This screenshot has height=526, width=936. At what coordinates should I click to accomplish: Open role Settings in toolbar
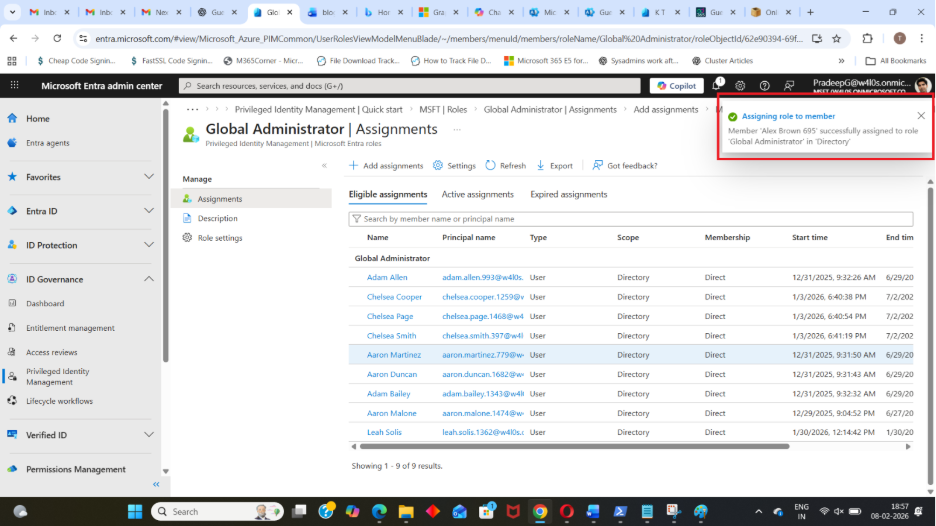pyautogui.click(x=455, y=166)
